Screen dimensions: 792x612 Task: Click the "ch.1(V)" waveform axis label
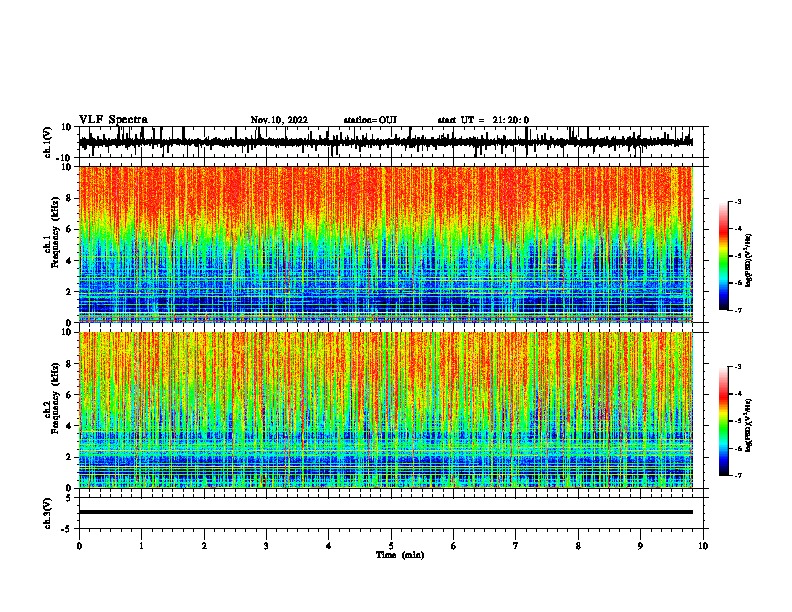(48, 142)
